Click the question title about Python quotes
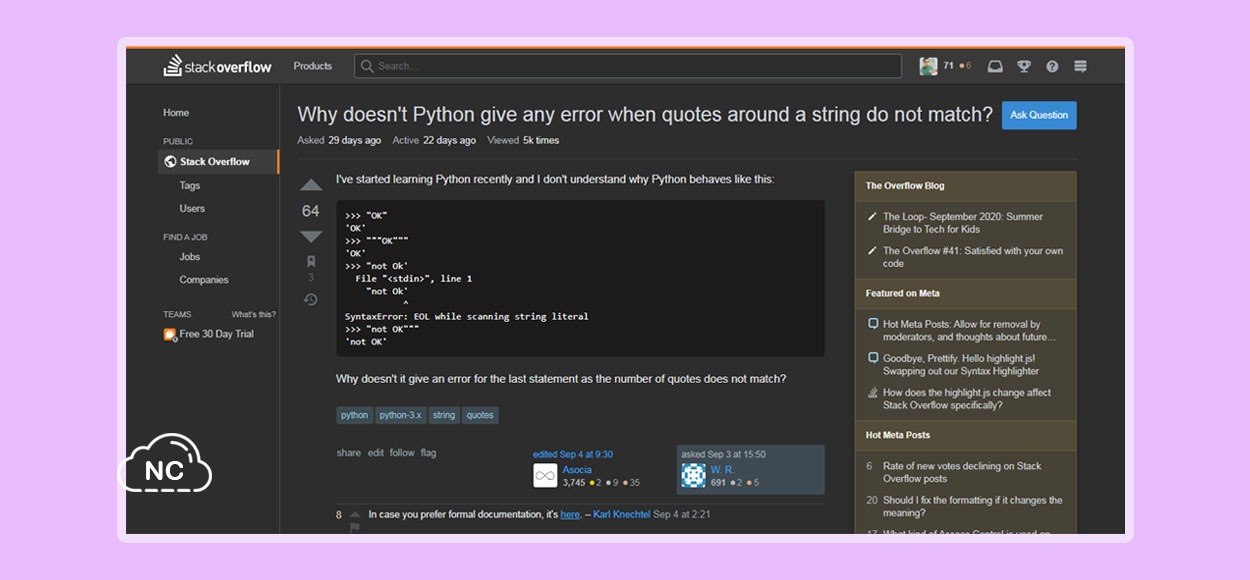The image size is (1250, 580). pos(645,114)
